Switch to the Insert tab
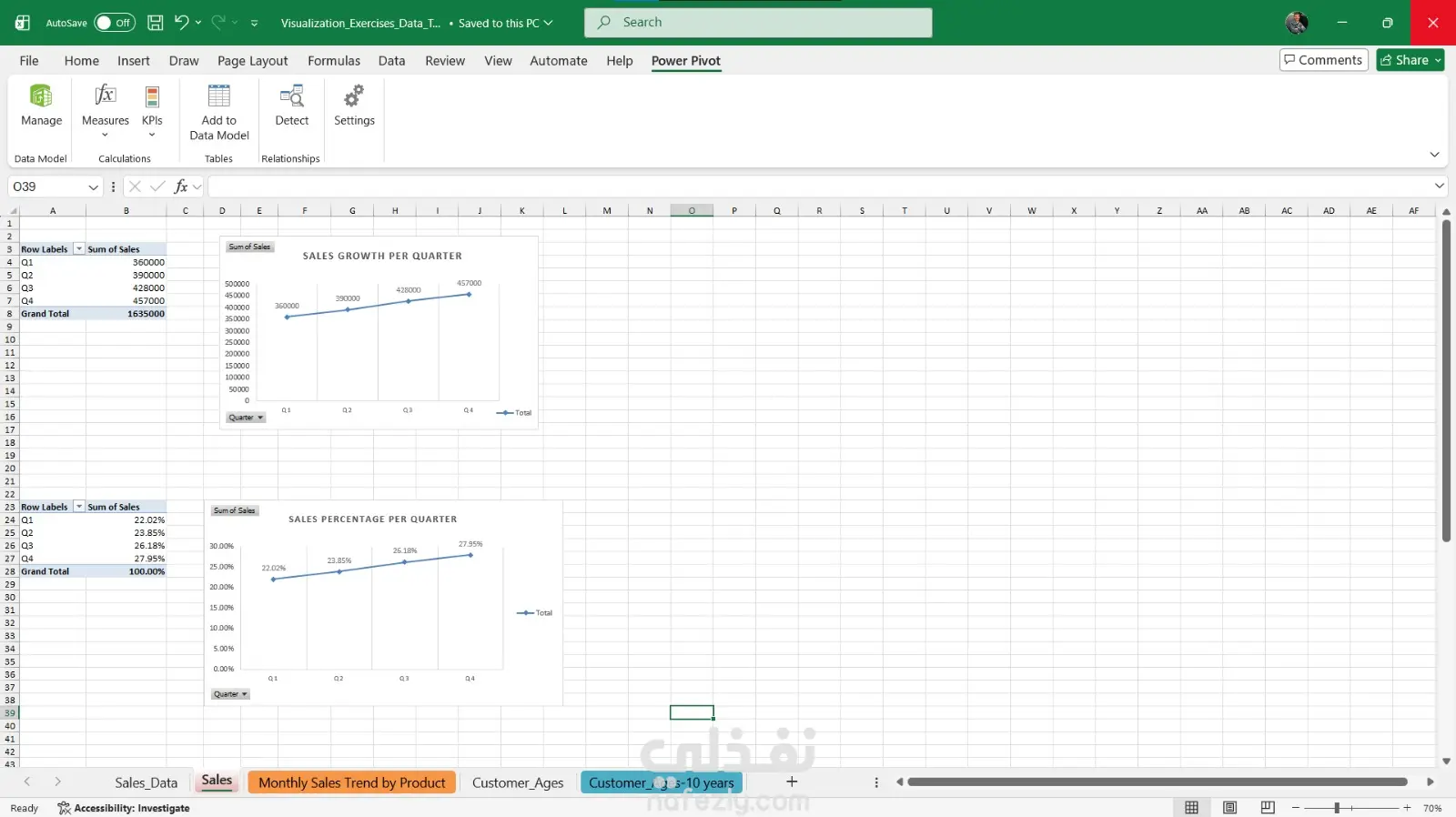The image size is (1456, 817). [x=134, y=61]
